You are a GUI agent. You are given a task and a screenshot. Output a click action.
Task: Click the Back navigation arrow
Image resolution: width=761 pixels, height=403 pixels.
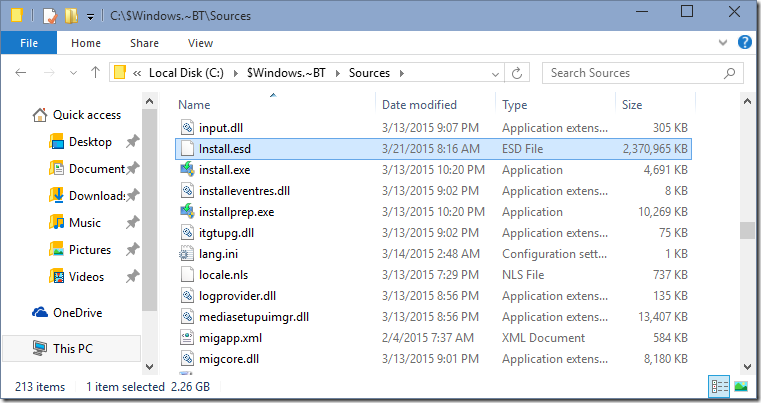click(23, 73)
